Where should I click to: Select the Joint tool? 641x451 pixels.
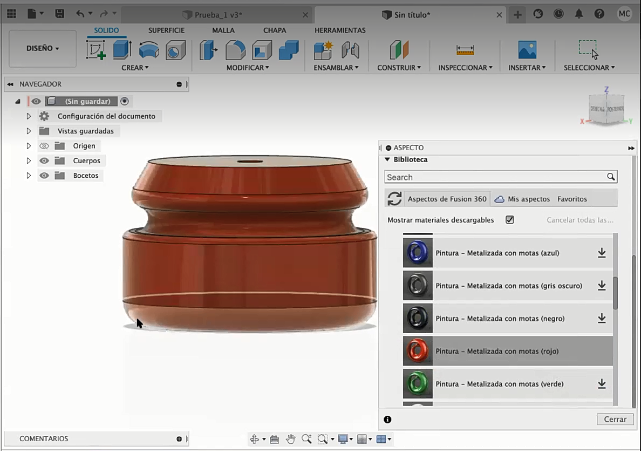point(350,50)
